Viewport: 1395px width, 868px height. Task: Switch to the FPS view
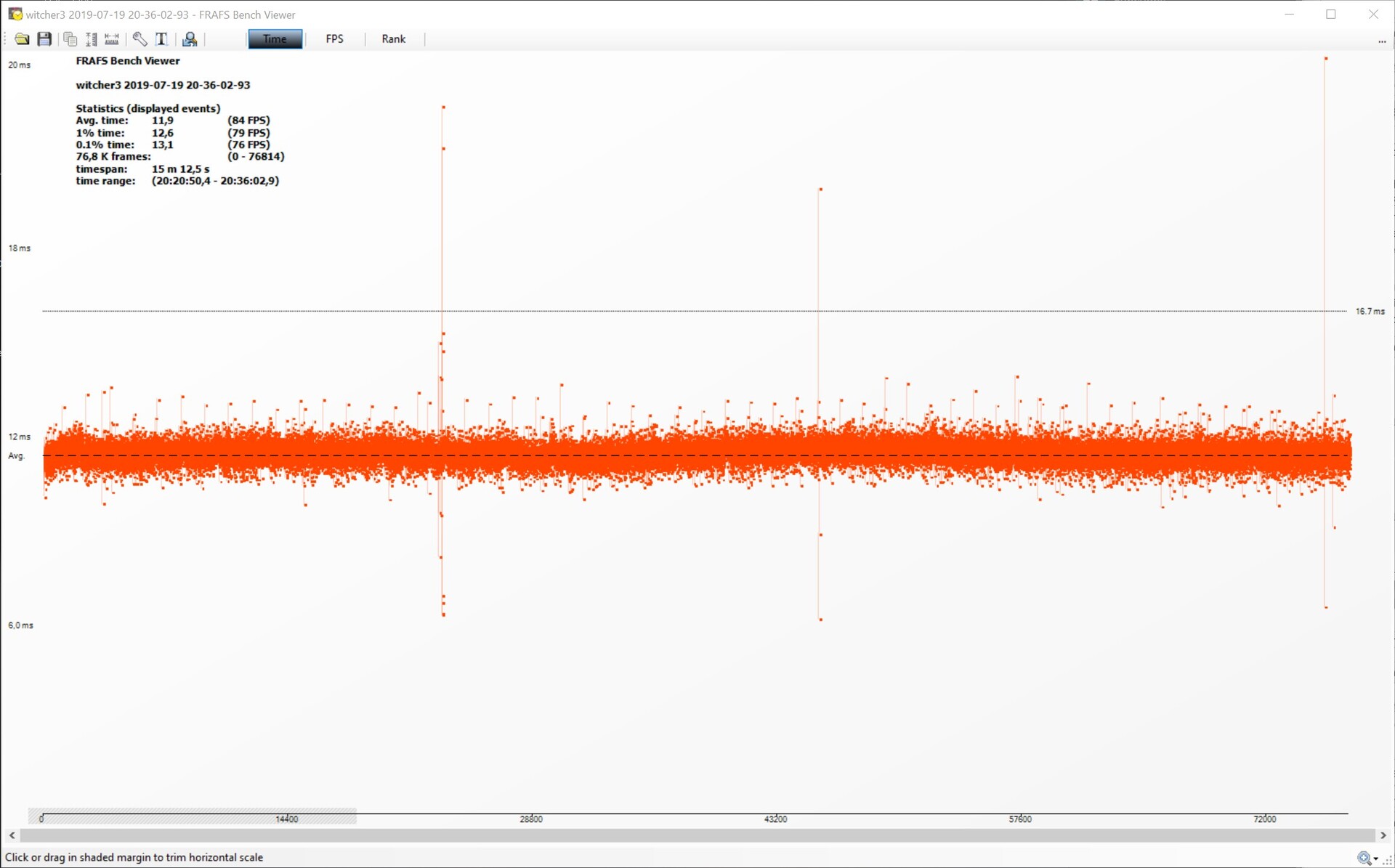tap(334, 39)
